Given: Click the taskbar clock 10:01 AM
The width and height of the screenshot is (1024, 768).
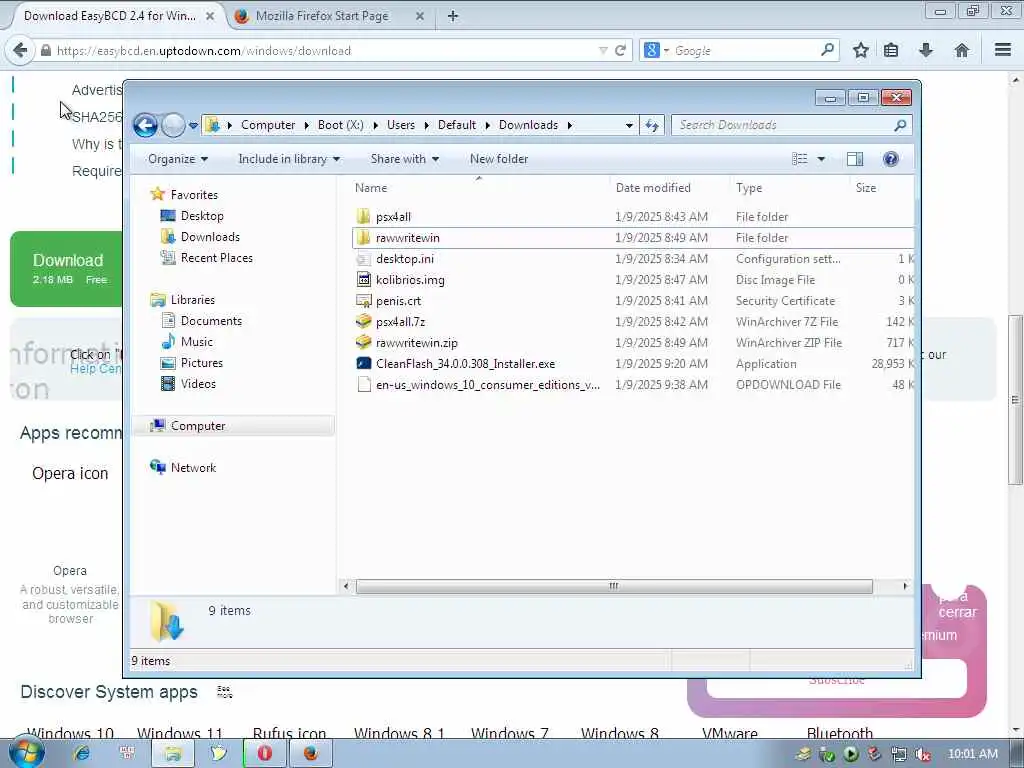Looking at the screenshot, I should (x=972, y=754).
